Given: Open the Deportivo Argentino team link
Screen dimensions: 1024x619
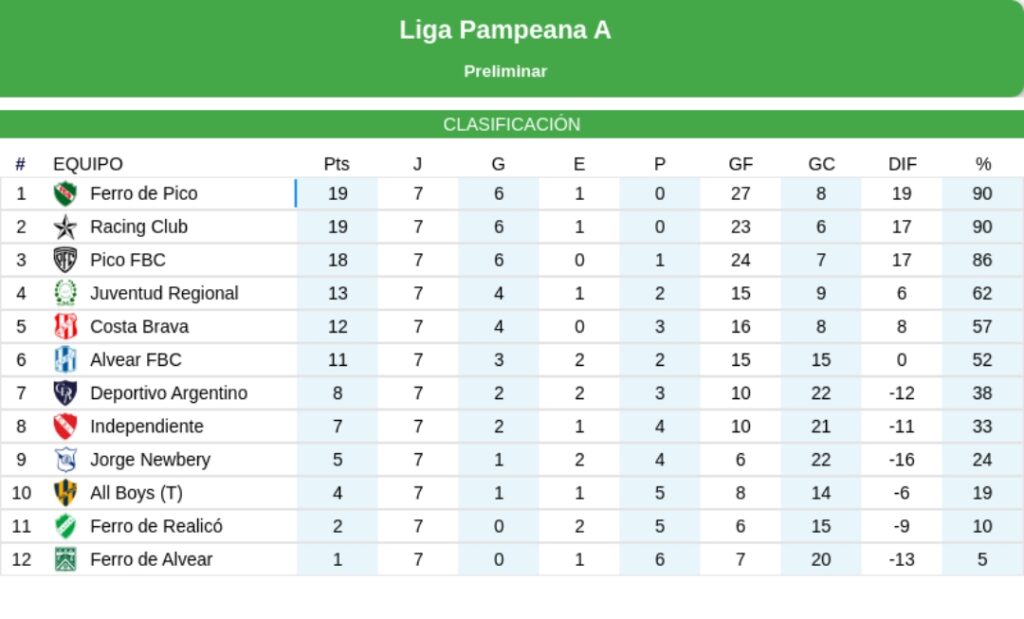Looking at the screenshot, I should point(168,393).
